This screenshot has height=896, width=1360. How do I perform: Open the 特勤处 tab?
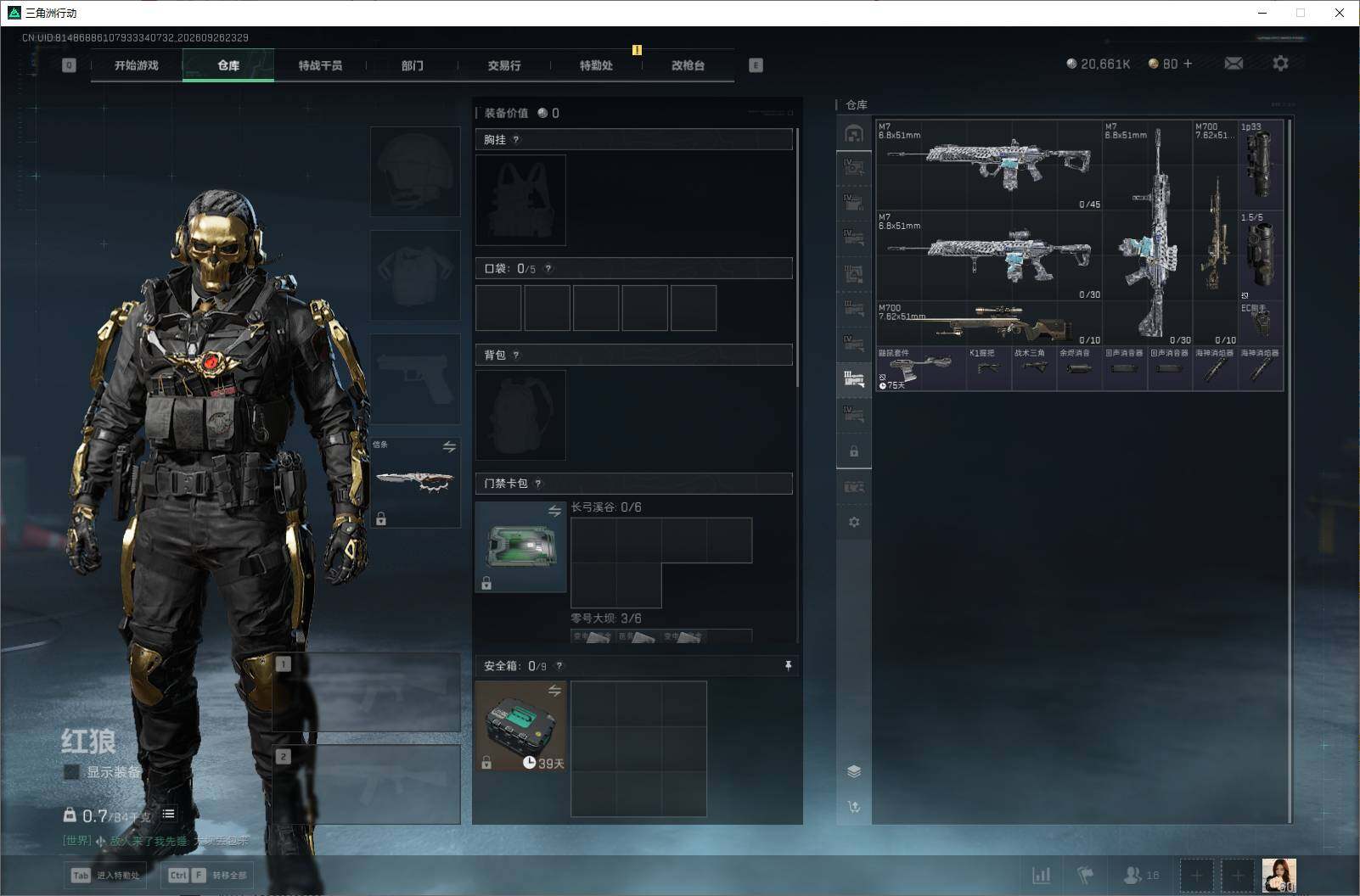click(x=596, y=65)
